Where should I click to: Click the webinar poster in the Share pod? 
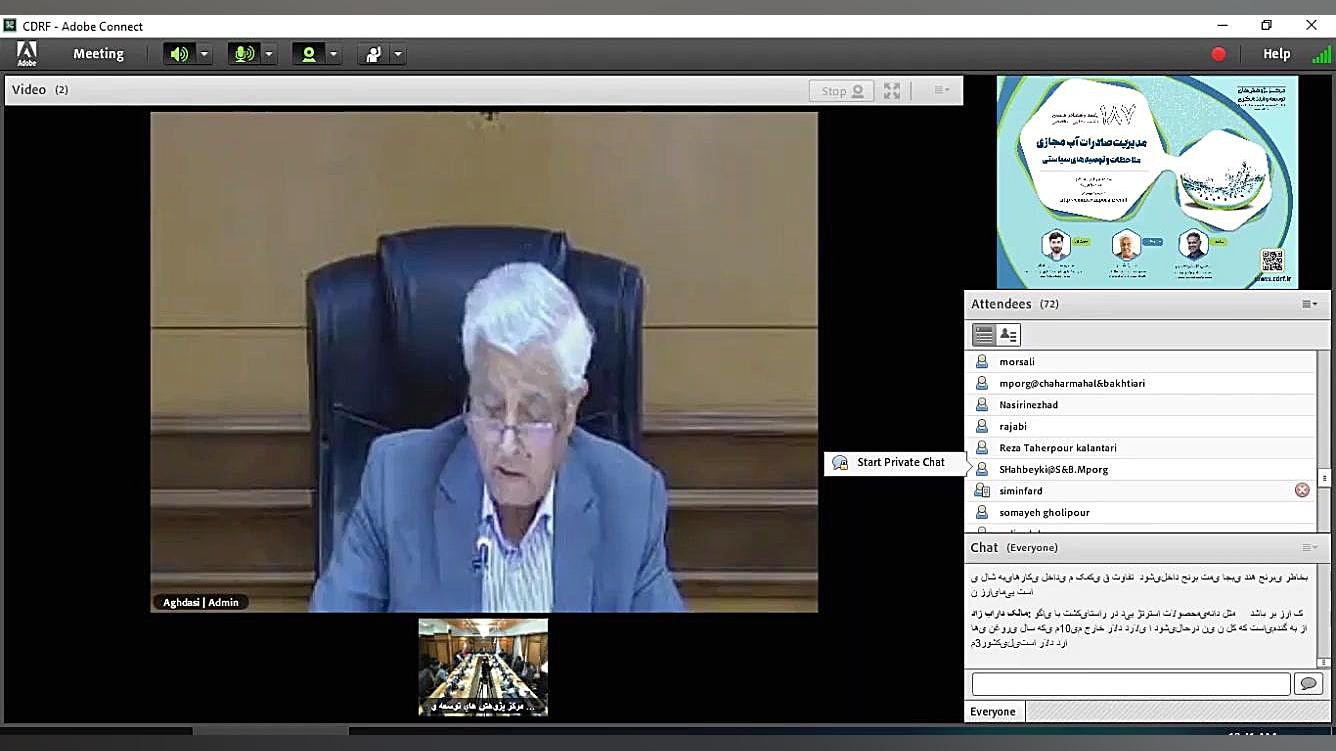click(1147, 182)
